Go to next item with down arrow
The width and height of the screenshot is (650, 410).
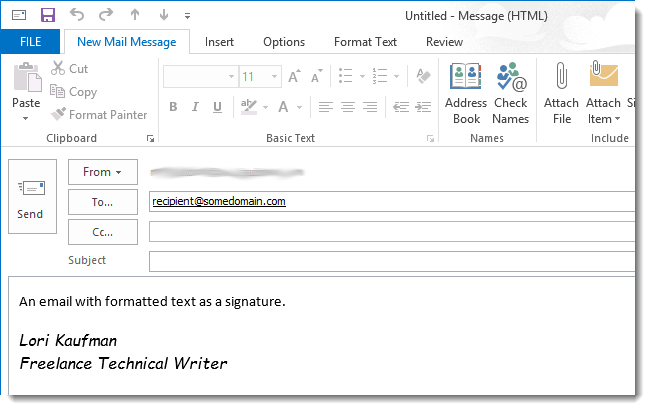pyautogui.click(x=164, y=15)
